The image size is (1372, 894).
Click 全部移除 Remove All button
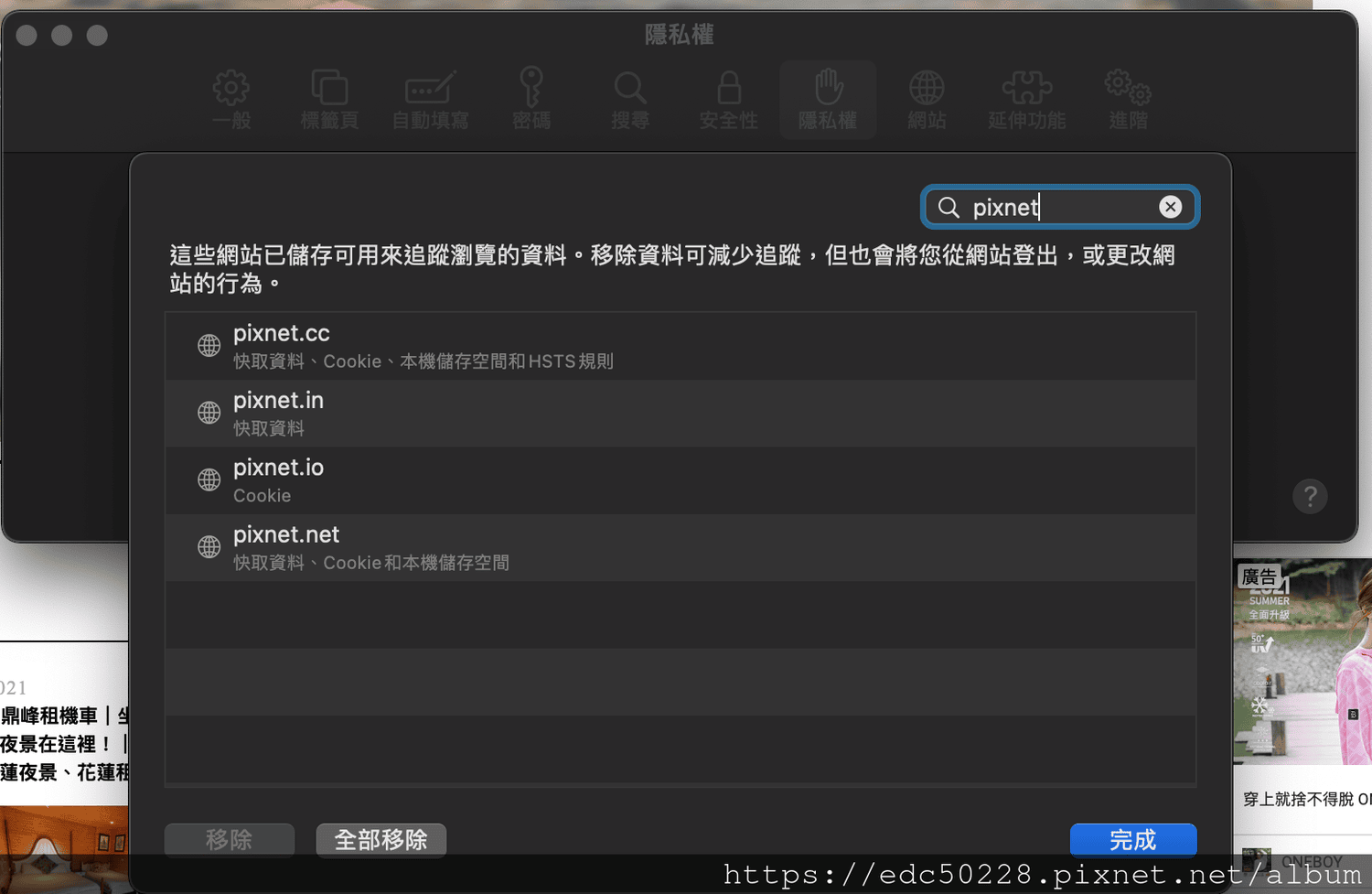pyautogui.click(x=381, y=840)
